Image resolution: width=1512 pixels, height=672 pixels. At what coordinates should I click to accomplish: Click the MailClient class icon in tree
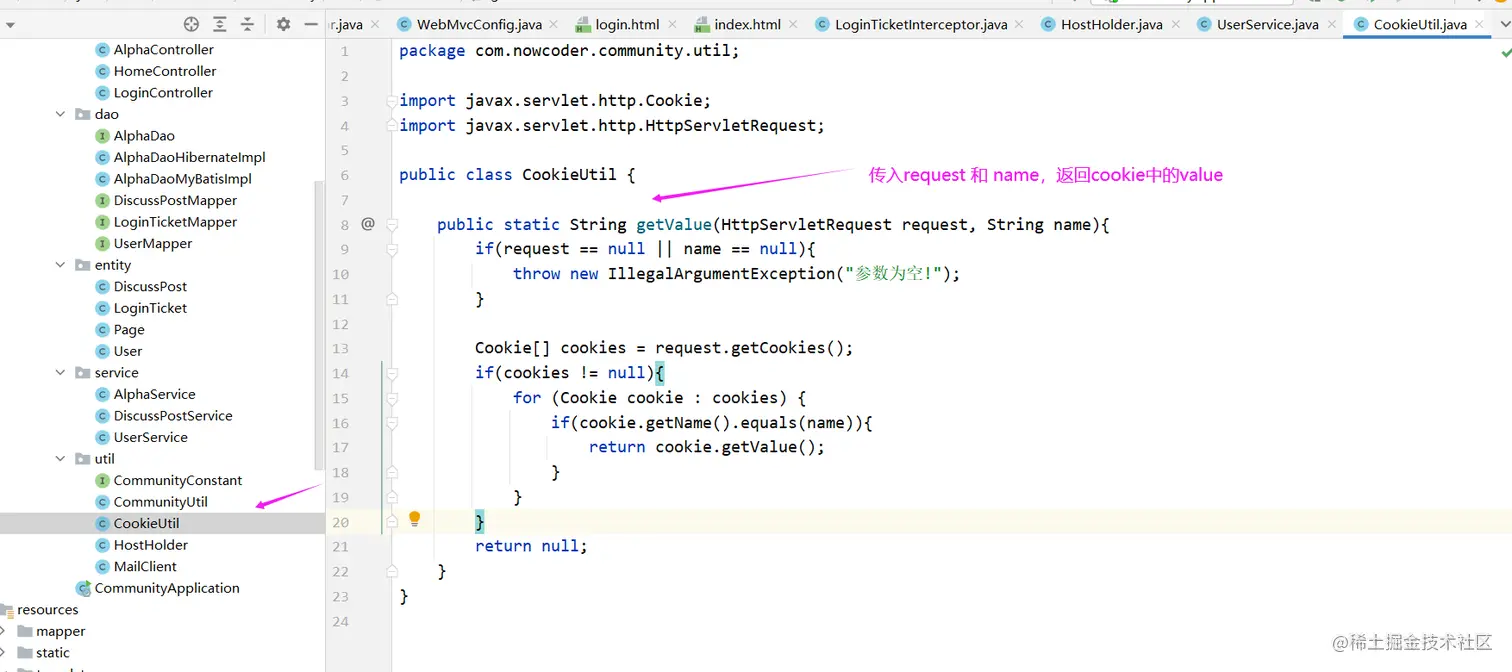[x=102, y=566]
